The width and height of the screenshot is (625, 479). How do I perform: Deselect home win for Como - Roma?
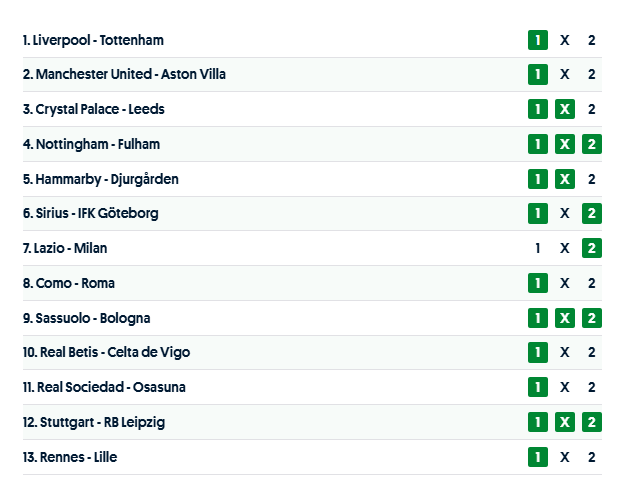tap(538, 283)
